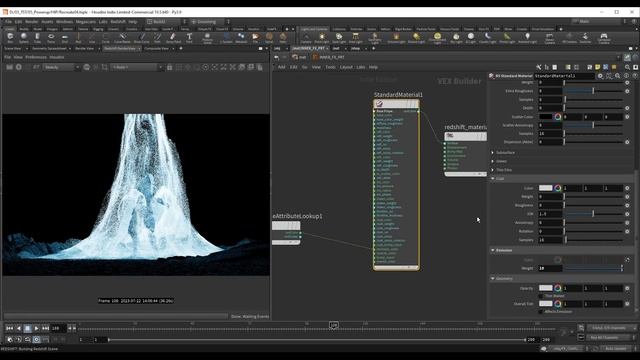
Task: Click the mat path button in network editor
Action: (x=299, y=57)
